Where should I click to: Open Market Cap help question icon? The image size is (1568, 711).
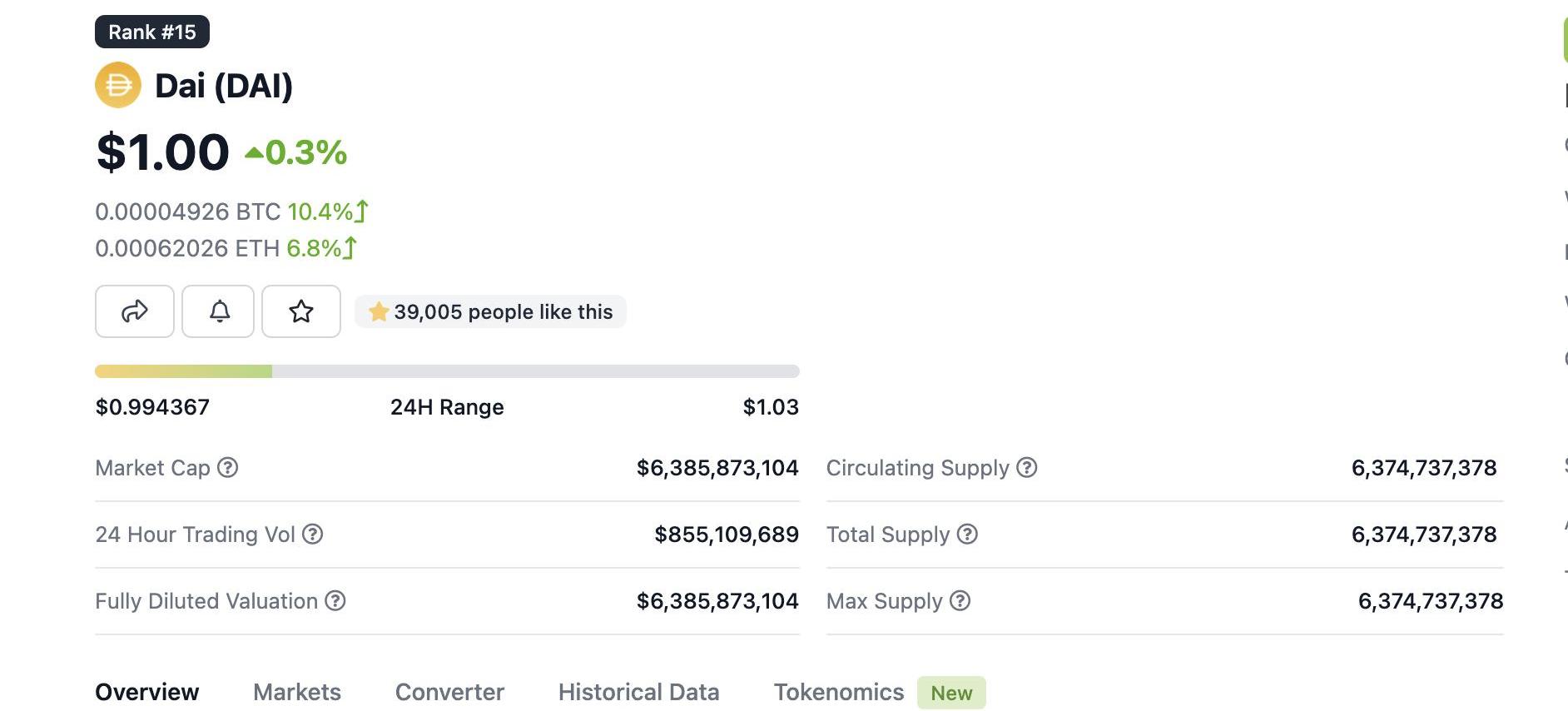tap(228, 468)
